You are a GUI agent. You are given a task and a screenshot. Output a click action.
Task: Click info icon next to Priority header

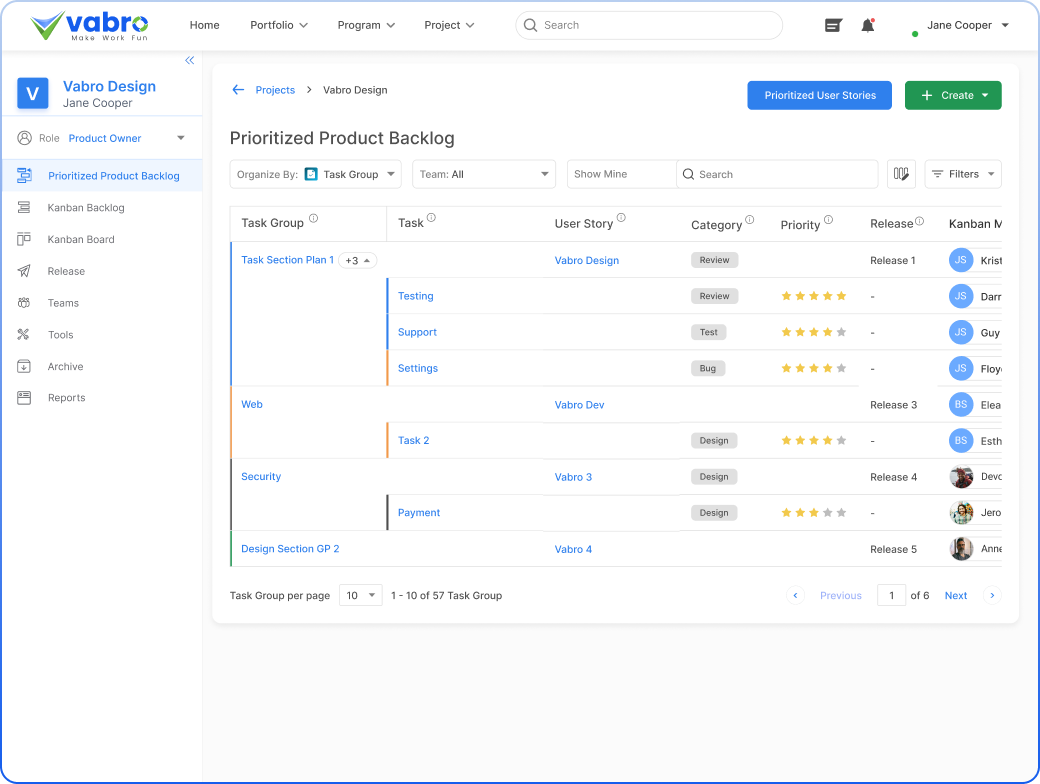click(828, 220)
